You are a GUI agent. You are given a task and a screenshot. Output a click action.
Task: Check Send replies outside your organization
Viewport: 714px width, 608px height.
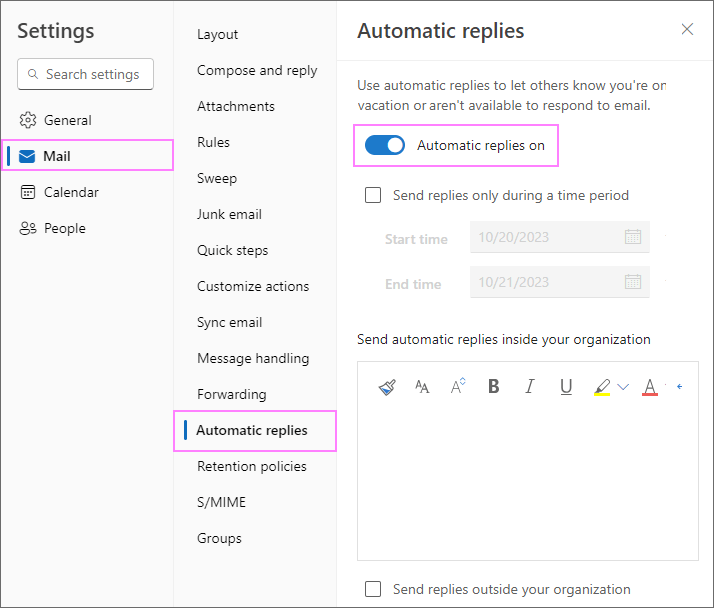click(373, 590)
